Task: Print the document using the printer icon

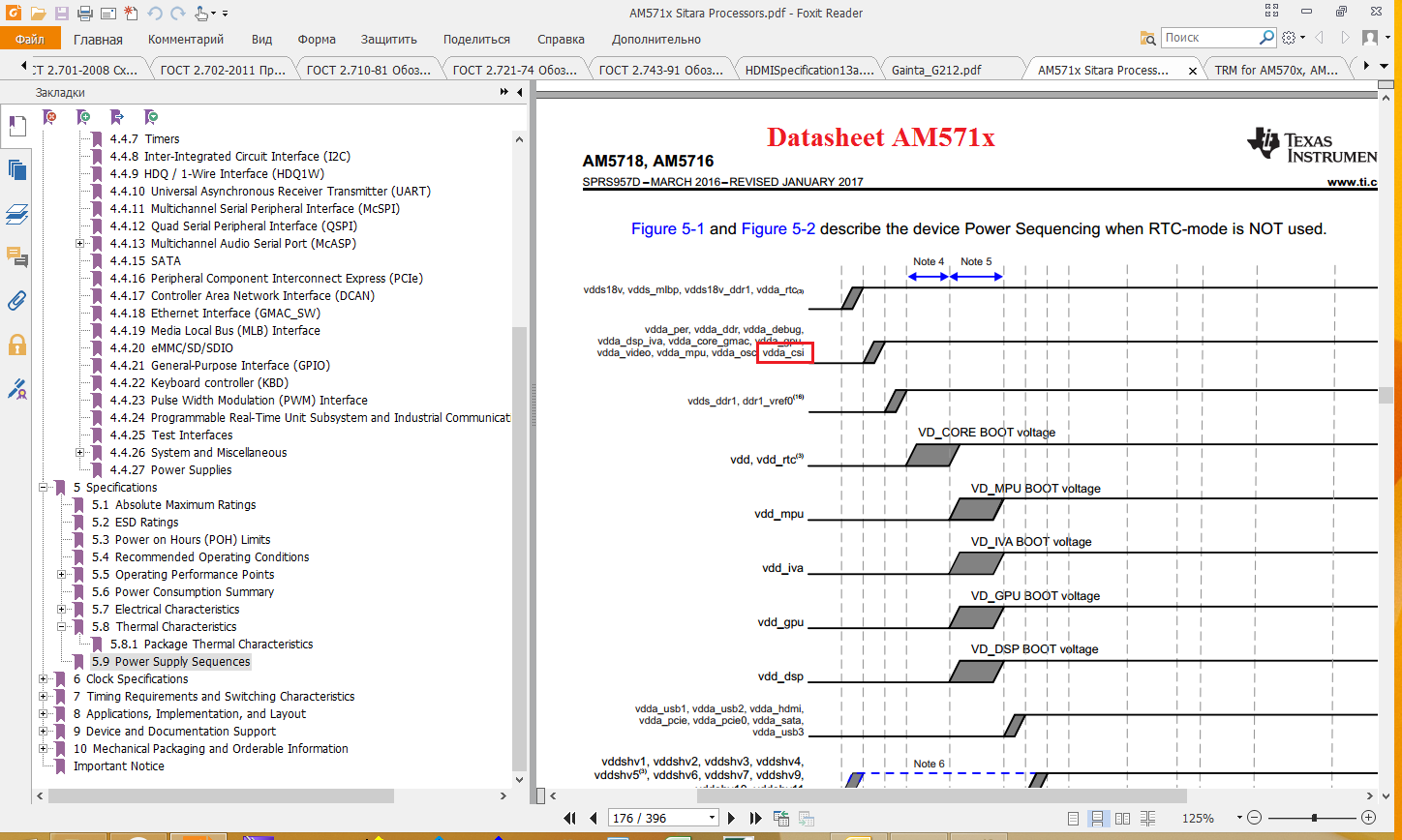Action: pyautogui.click(x=84, y=14)
